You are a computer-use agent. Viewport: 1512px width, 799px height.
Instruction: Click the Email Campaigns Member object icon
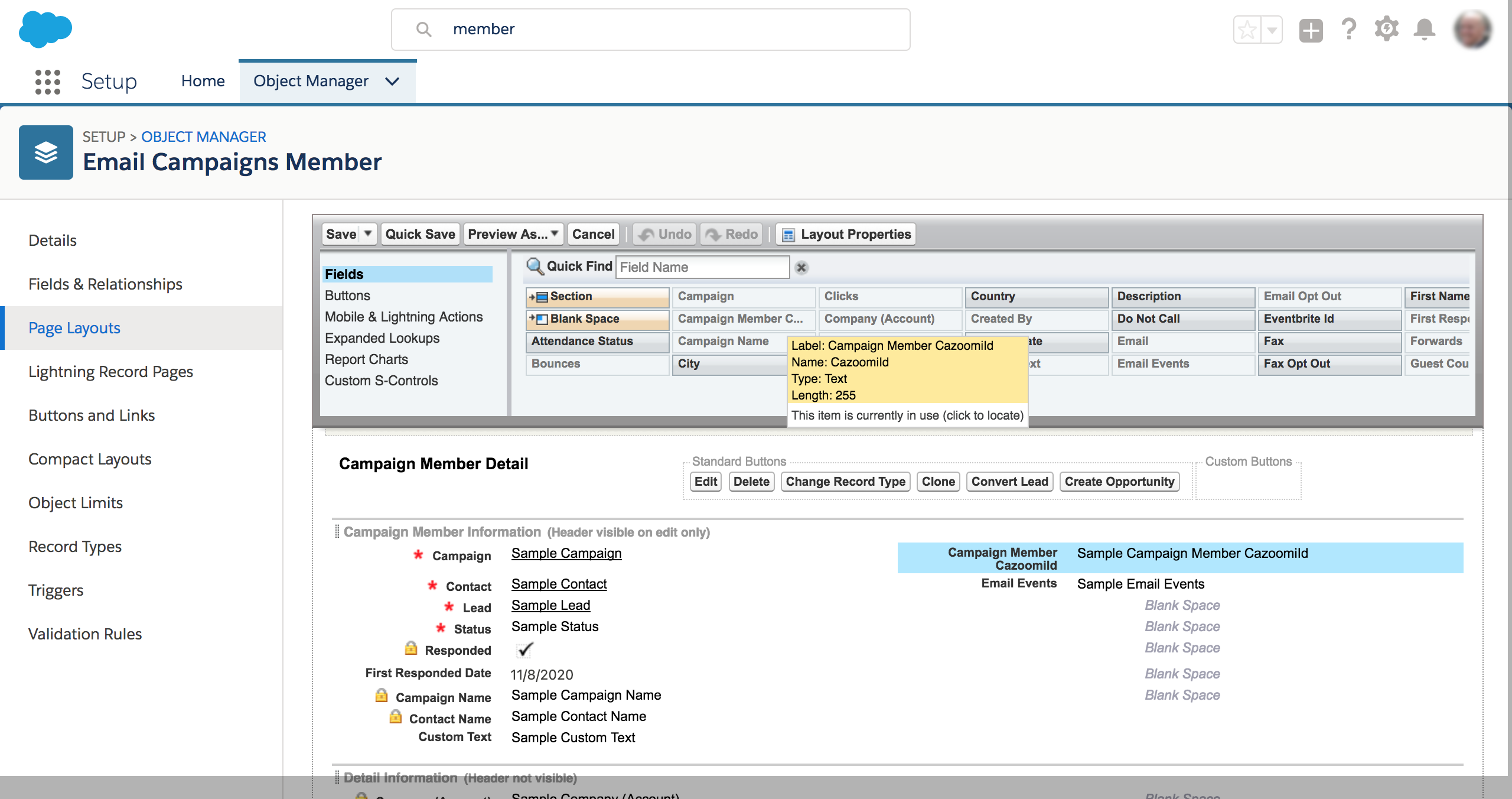46,152
